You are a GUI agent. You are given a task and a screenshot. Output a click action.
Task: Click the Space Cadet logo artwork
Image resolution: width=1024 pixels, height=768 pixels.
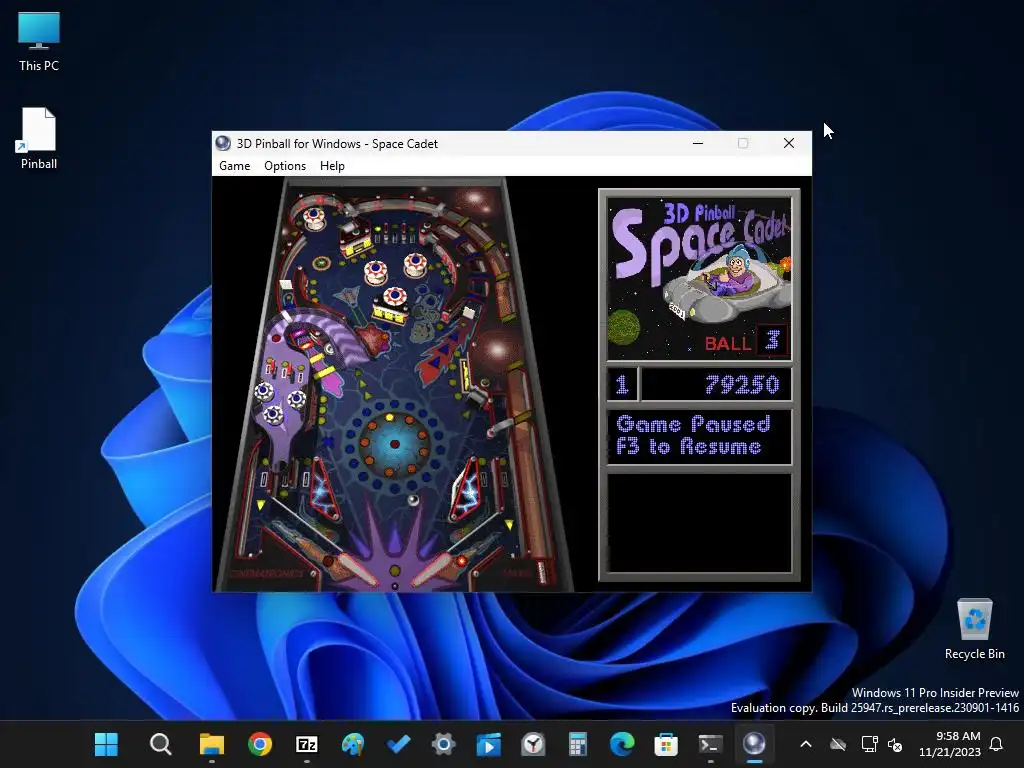click(x=699, y=279)
